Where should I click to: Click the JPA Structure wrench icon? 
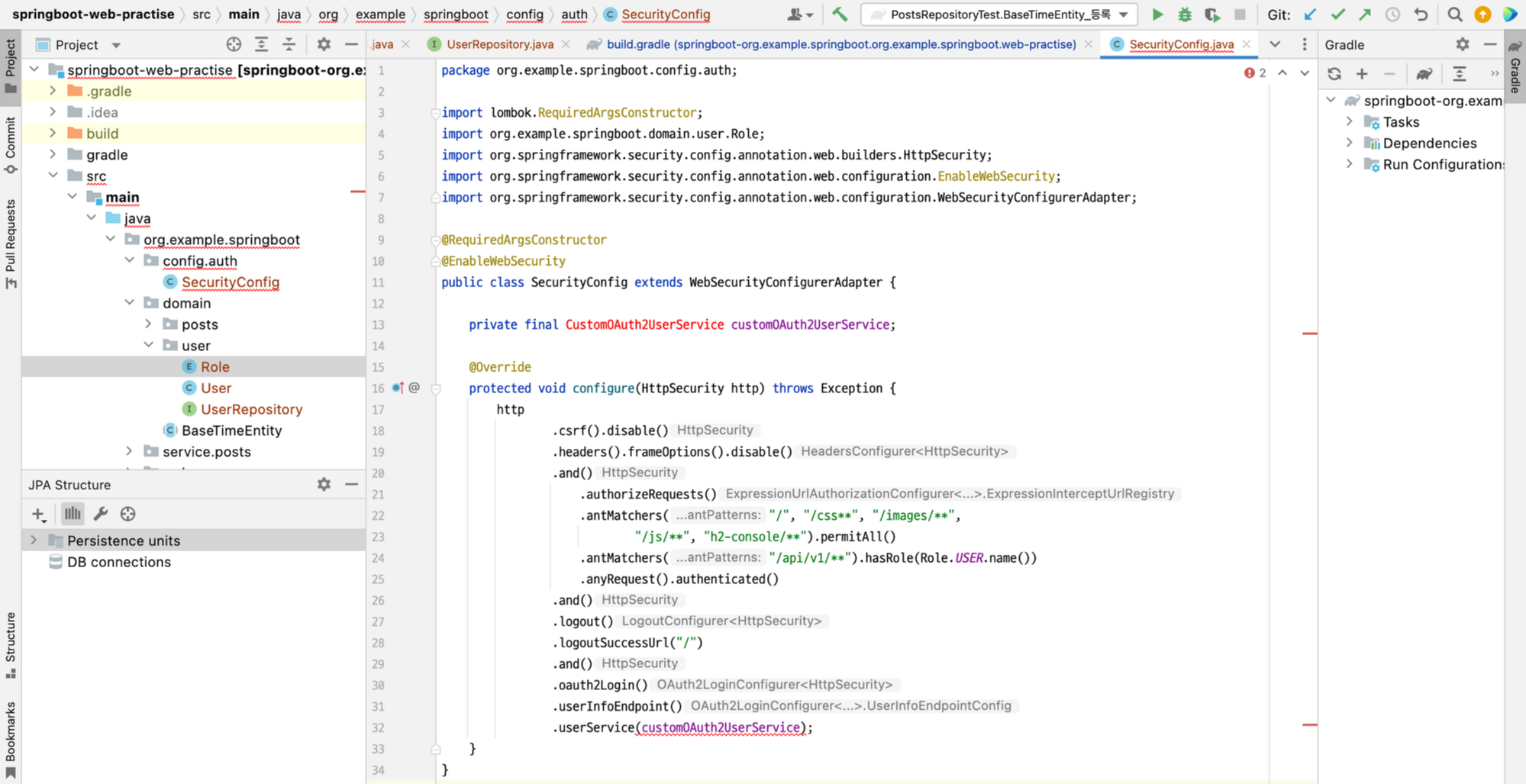point(100,514)
